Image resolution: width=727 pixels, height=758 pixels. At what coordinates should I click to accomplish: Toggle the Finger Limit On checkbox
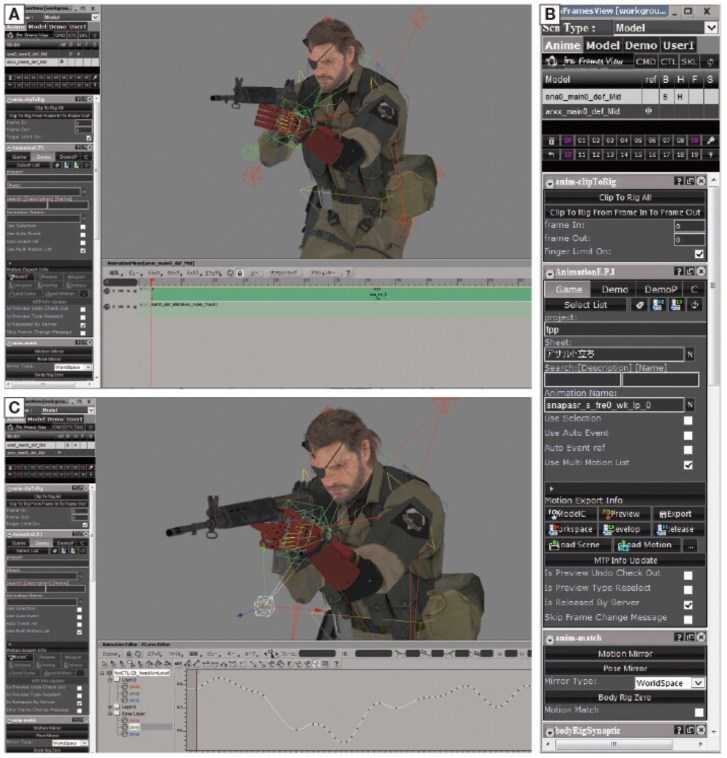[x=699, y=253]
